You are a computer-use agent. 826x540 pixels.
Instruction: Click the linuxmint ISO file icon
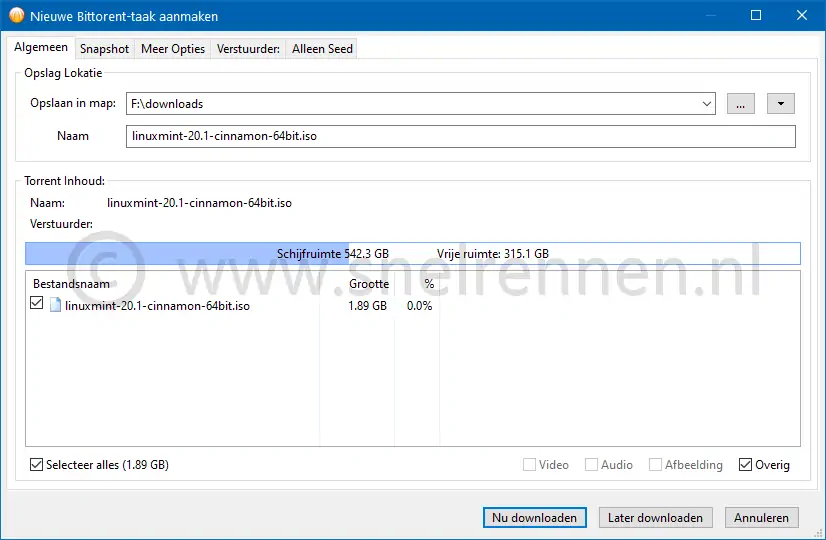(55, 305)
